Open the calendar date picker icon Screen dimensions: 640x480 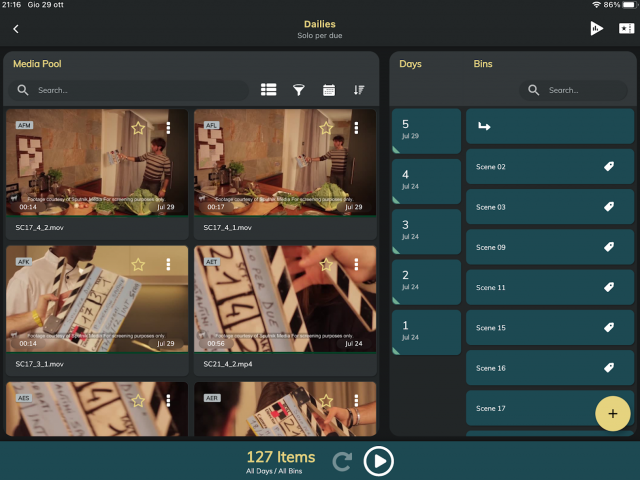(x=329, y=90)
